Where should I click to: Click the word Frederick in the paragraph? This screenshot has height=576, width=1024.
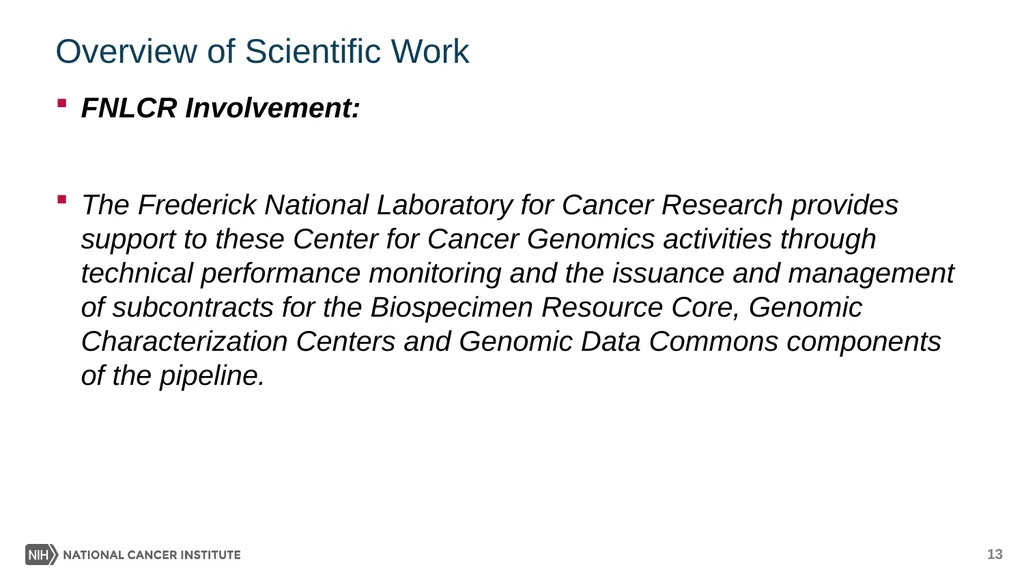[197, 205]
